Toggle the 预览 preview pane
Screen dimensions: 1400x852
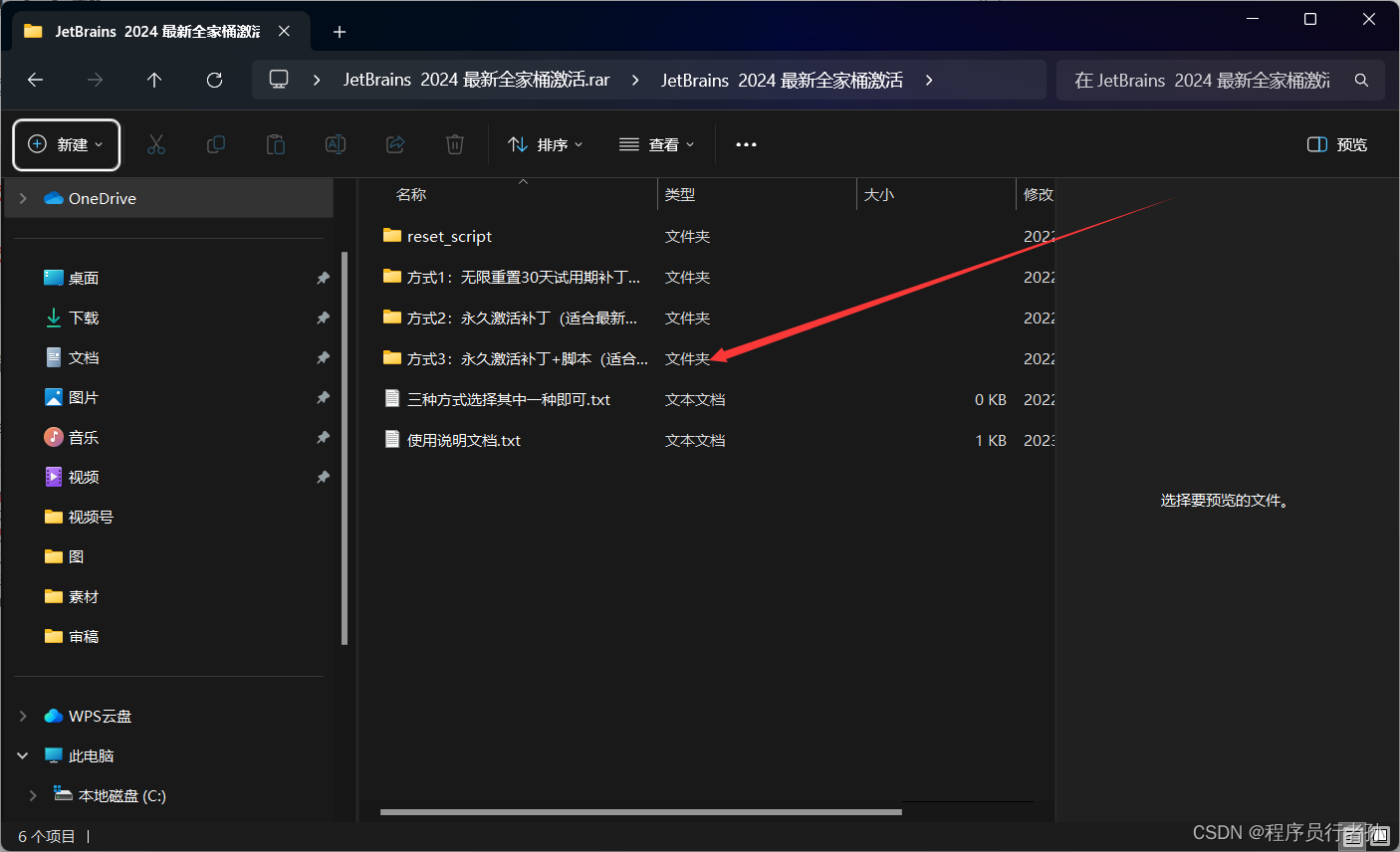[1337, 144]
